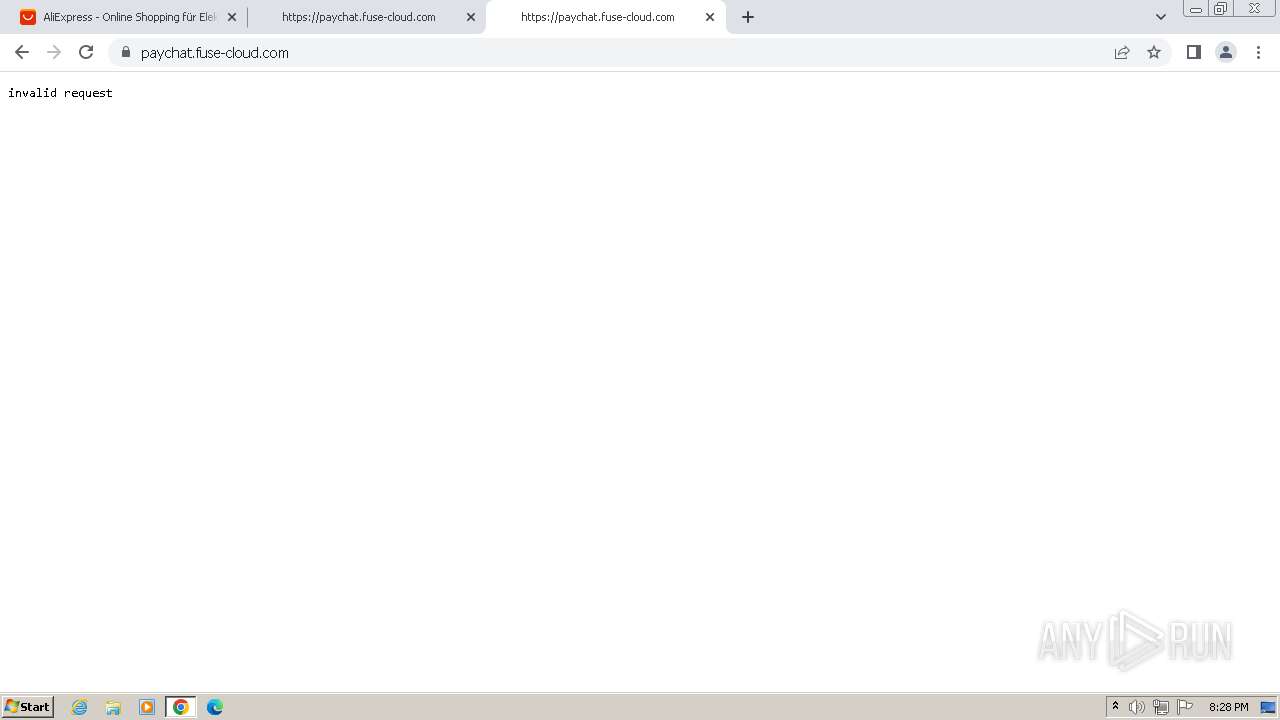The height and width of the screenshot is (720, 1280).
Task: Show desktop via the tray button
Action: [x=1268, y=707]
